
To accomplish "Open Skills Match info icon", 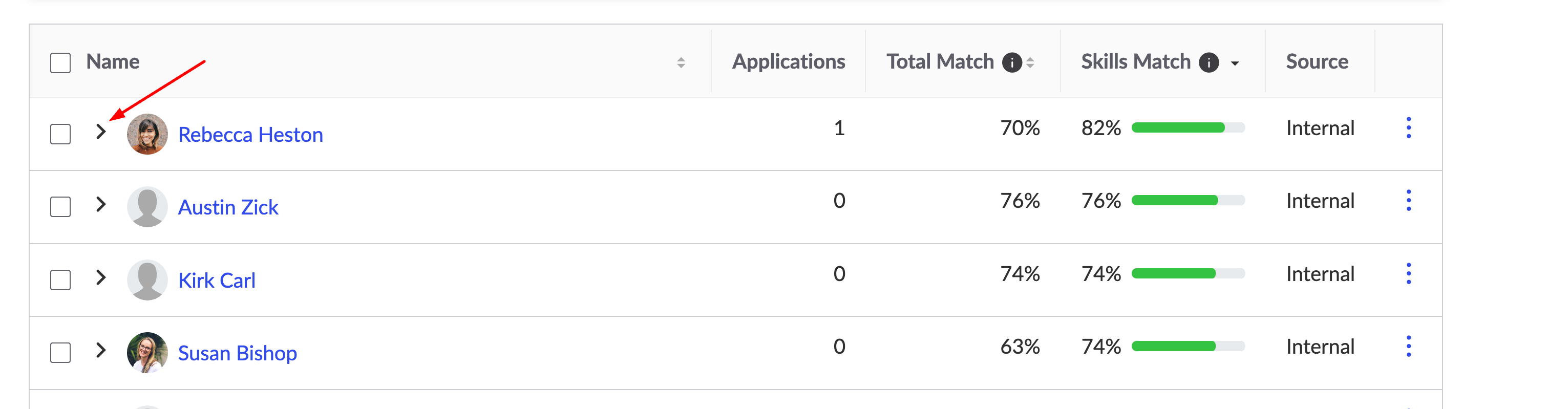I will click(x=1208, y=62).
